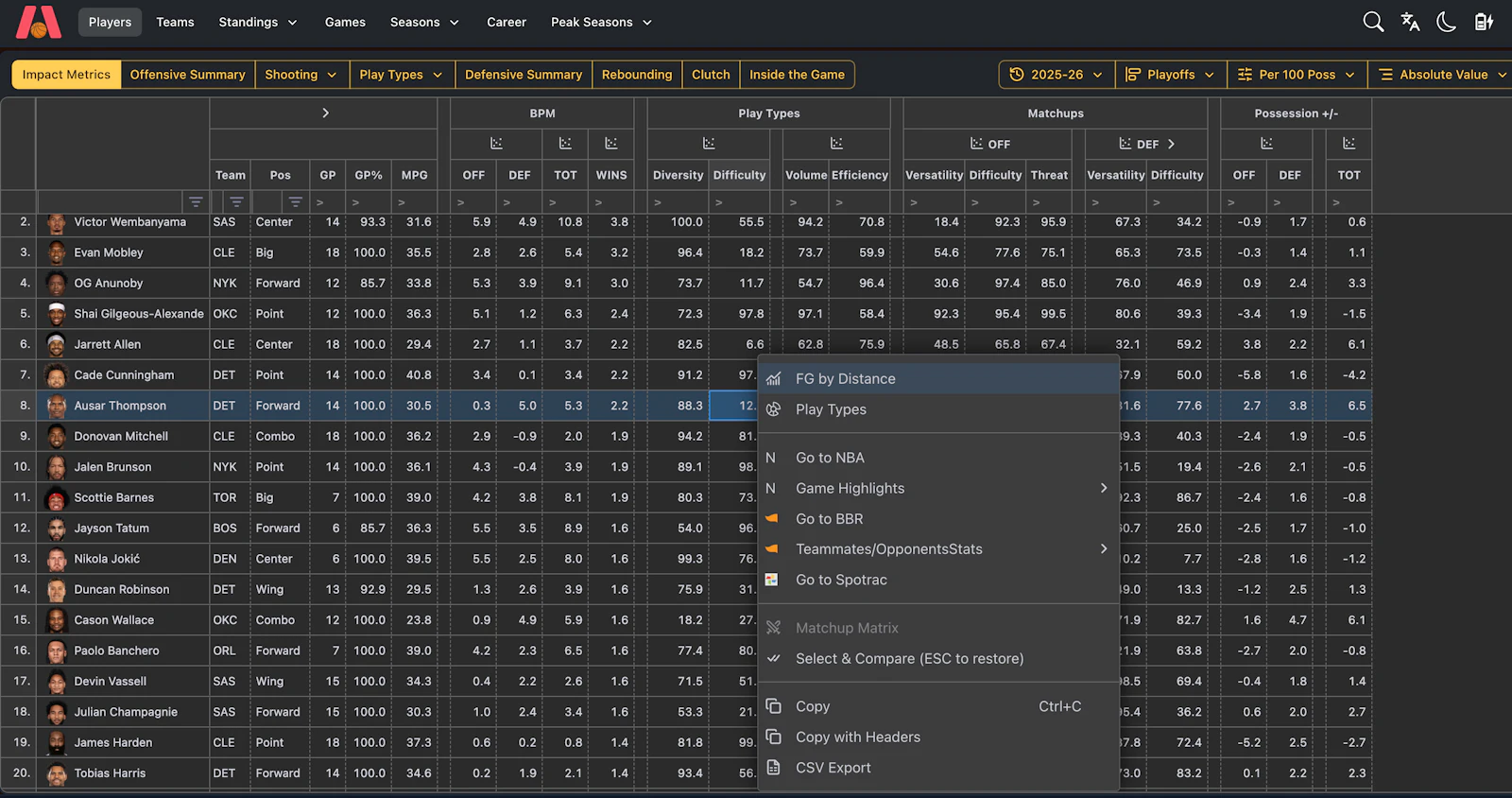Click Nikola Jokić's player headshot
This screenshot has height=798, width=1512.
[x=57, y=559]
